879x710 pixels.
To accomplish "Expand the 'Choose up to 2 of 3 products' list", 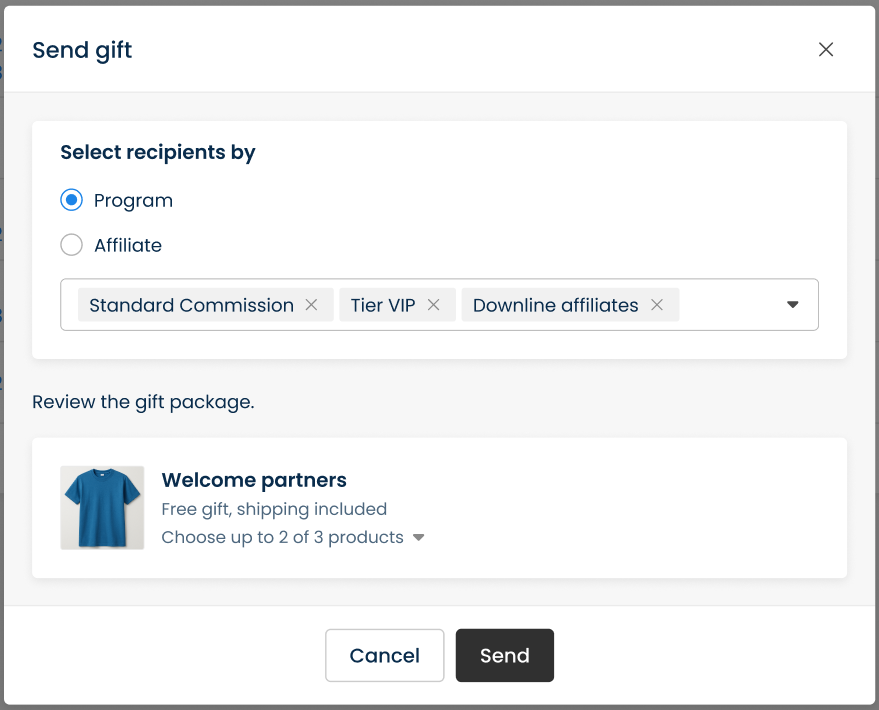I will coord(419,538).
